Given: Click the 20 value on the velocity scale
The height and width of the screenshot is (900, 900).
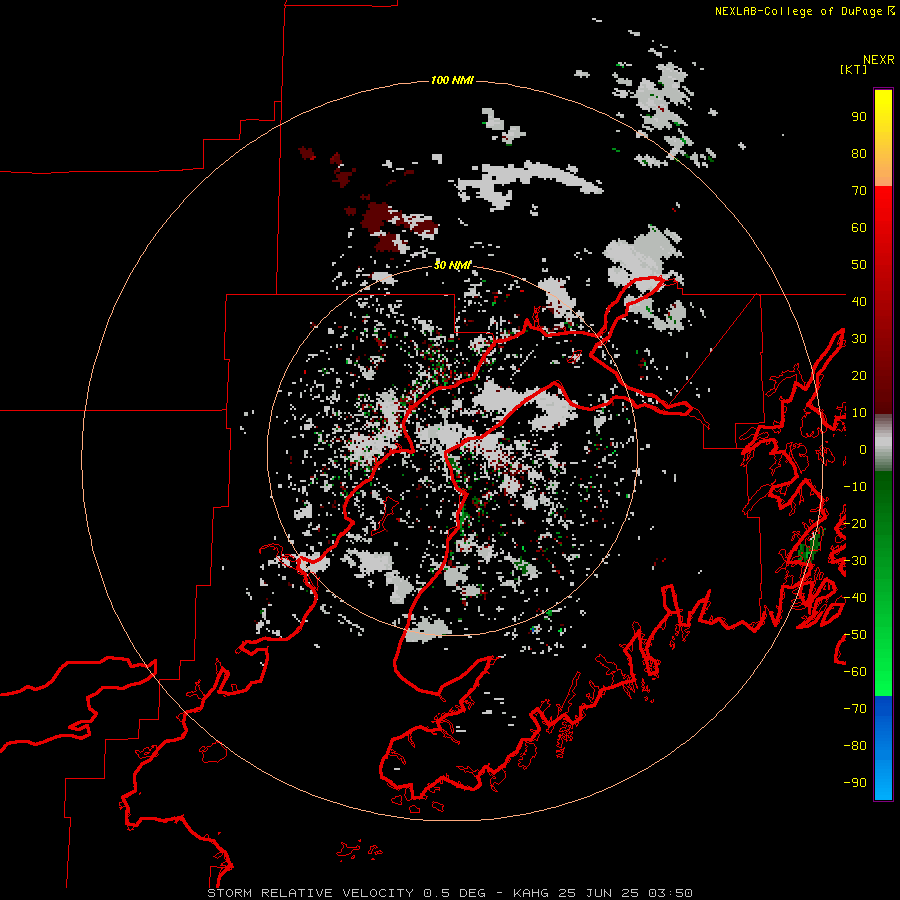Looking at the screenshot, I should point(859,375).
